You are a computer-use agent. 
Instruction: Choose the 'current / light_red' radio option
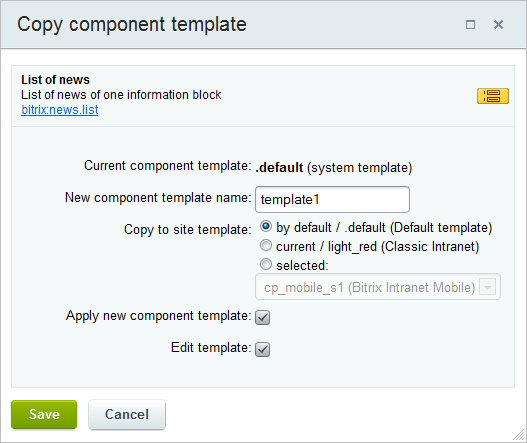(x=266, y=245)
